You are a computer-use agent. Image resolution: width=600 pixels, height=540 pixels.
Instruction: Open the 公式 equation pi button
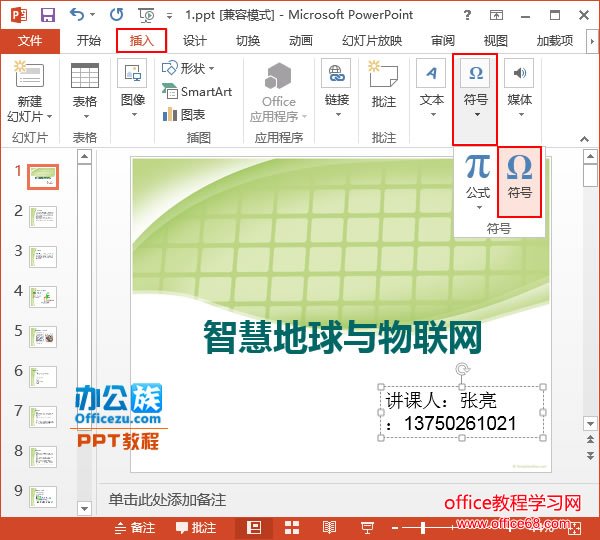[x=478, y=182]
